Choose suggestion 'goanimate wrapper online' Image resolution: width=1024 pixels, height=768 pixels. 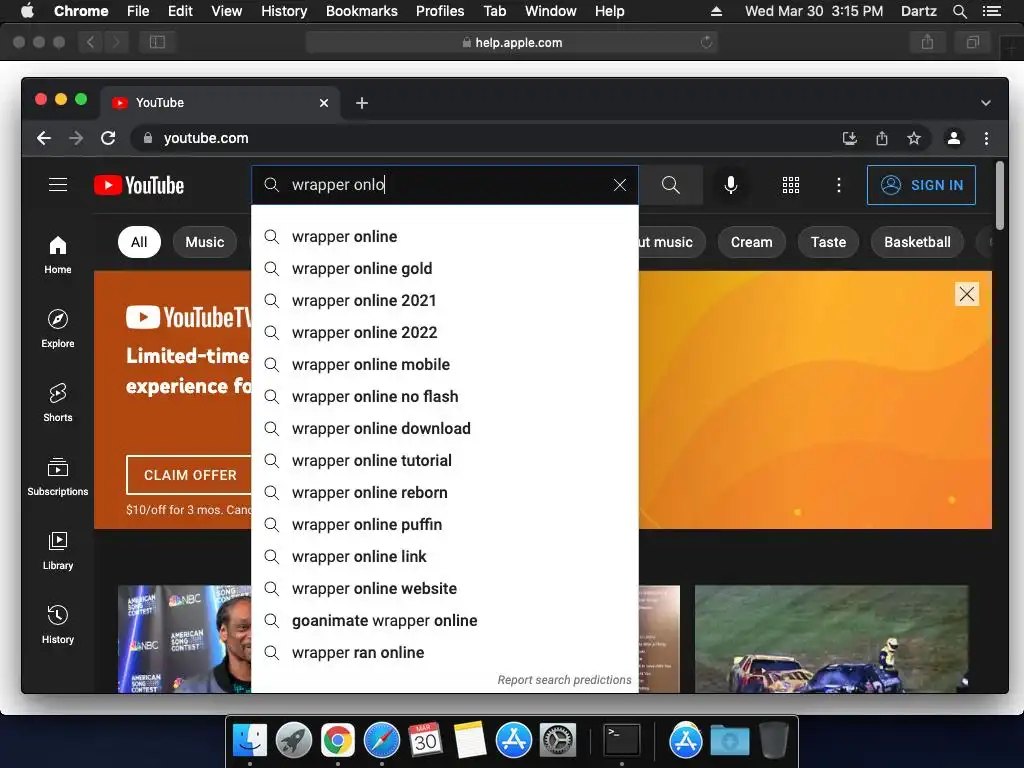coord(445,620)
